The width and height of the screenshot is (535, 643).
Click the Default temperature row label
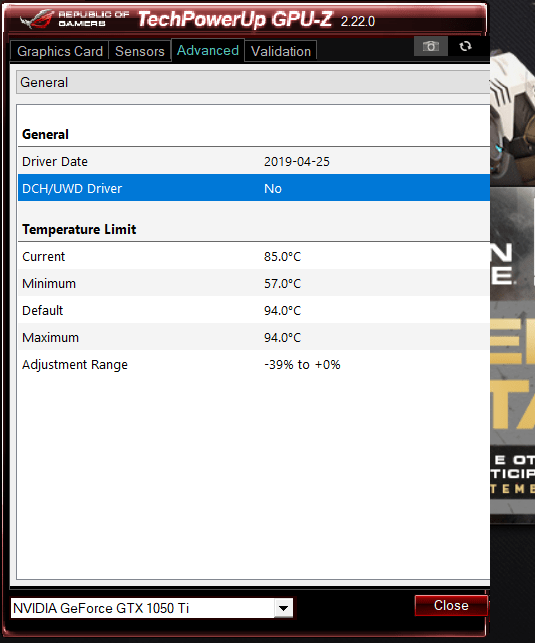(43, 311)
